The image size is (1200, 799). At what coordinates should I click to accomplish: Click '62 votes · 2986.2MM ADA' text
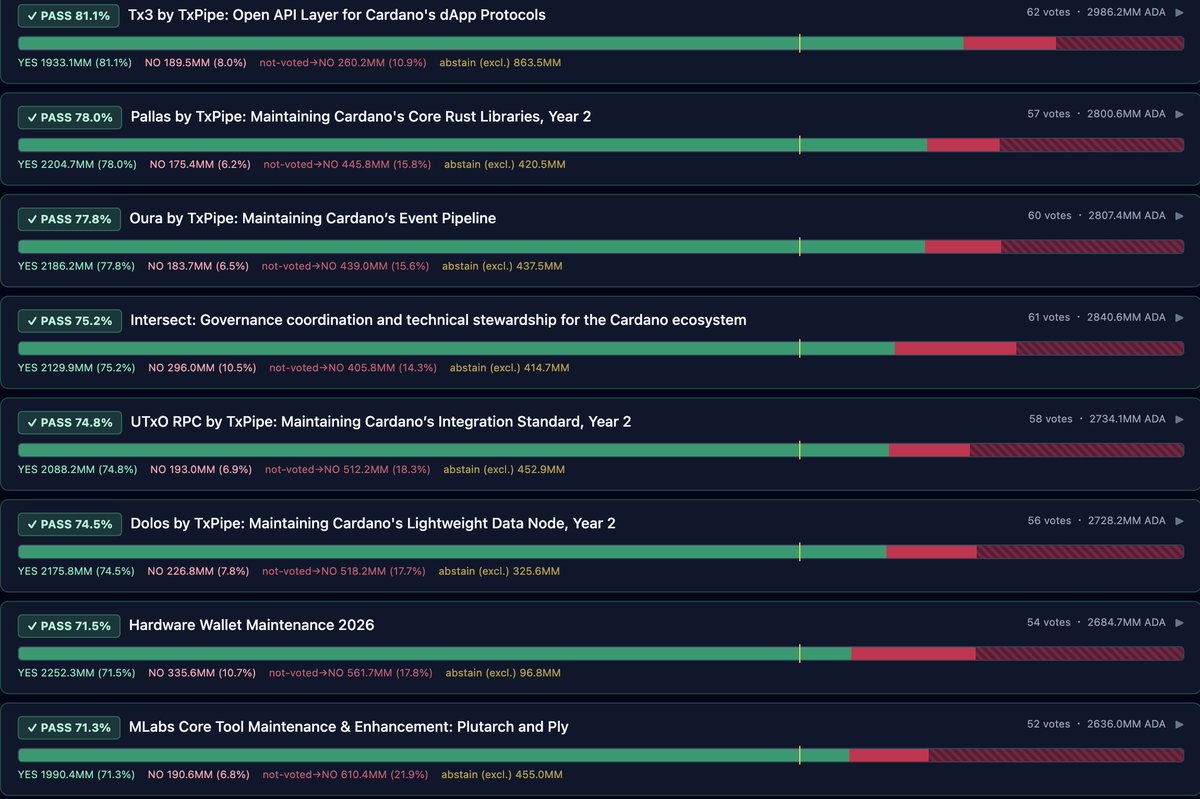coord(1096,13)
